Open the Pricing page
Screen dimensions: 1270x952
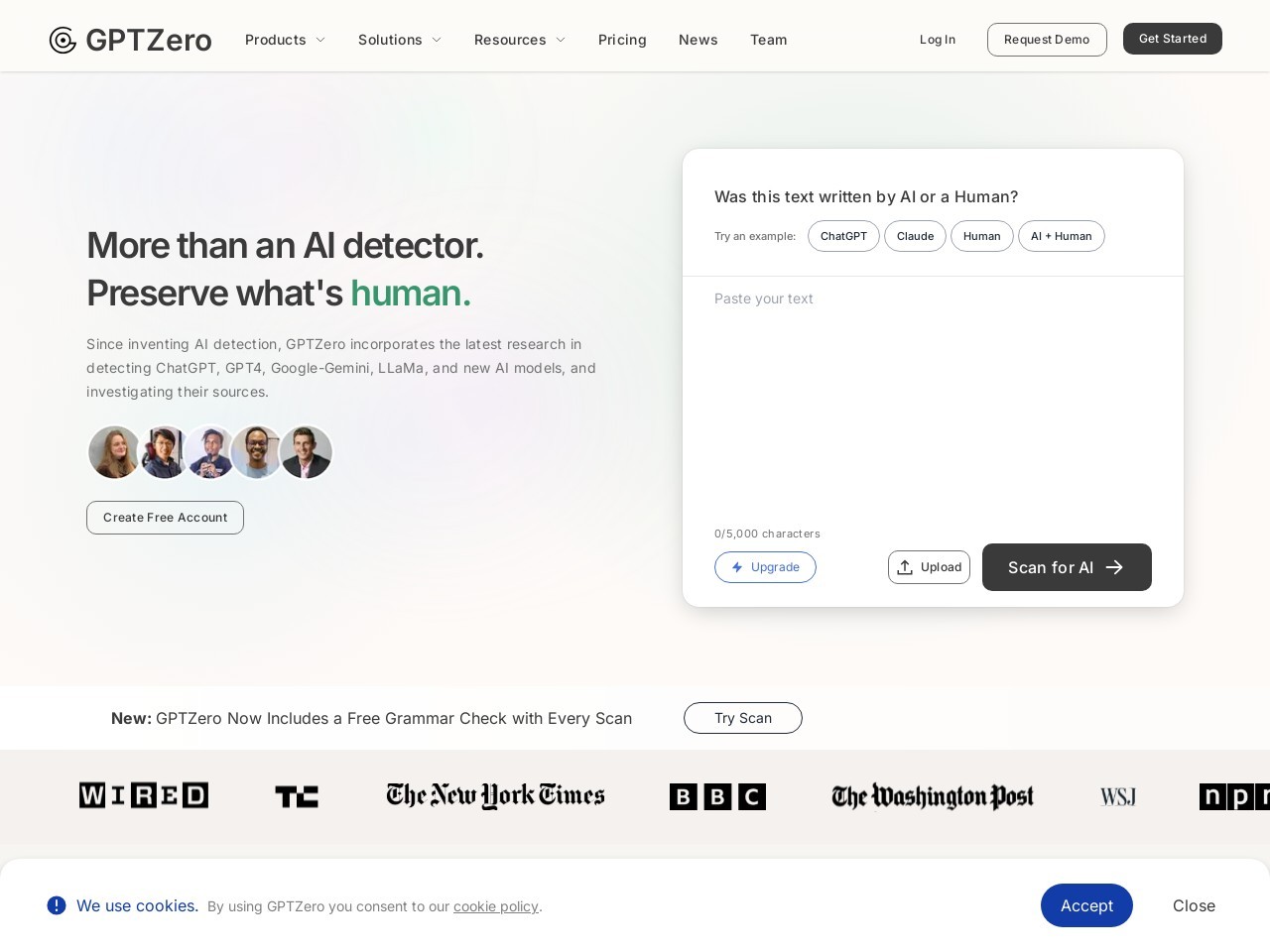pos(622,40)
